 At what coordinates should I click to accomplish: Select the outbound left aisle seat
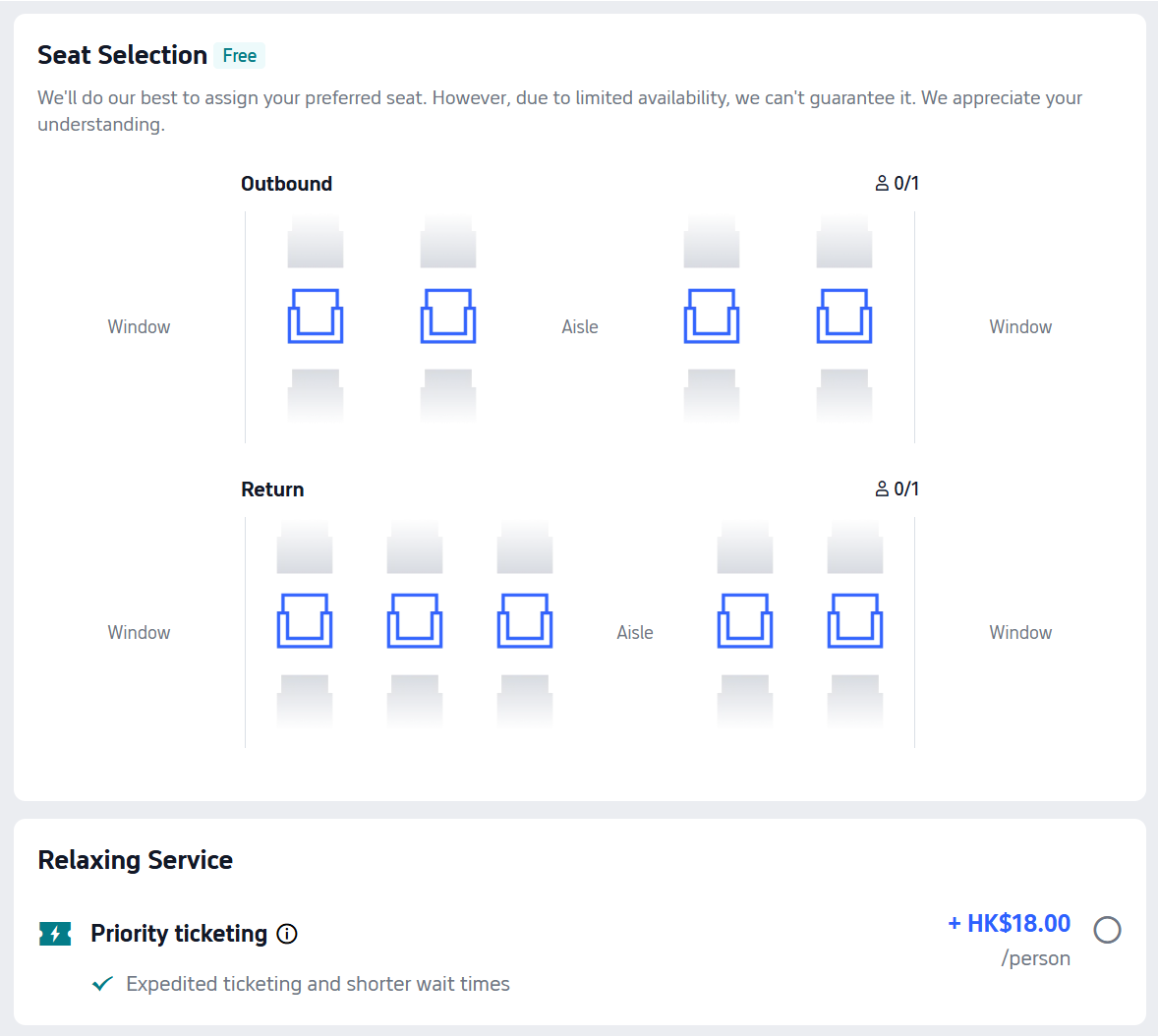448,317
